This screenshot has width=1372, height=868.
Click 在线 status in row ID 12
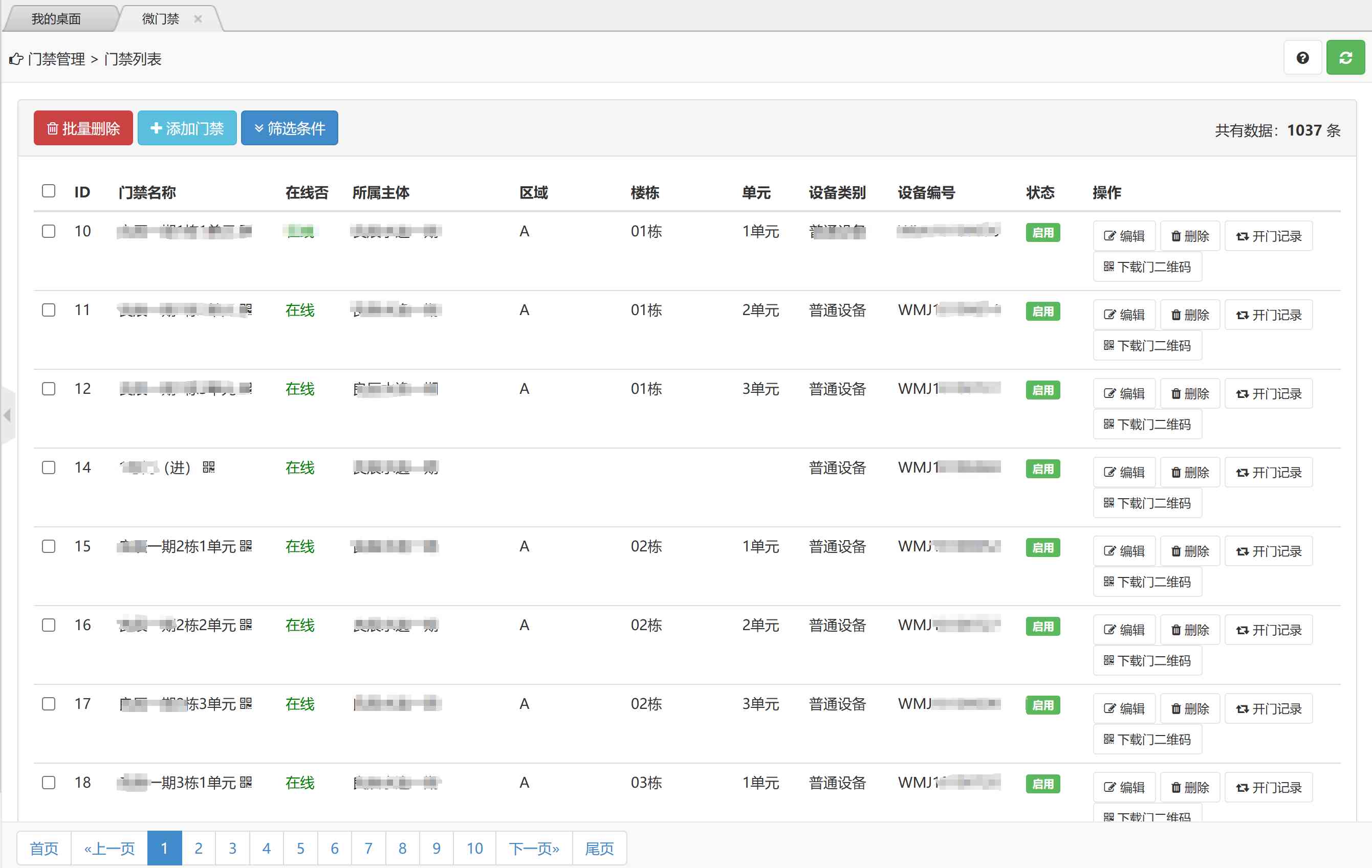(x=300, y=388)
